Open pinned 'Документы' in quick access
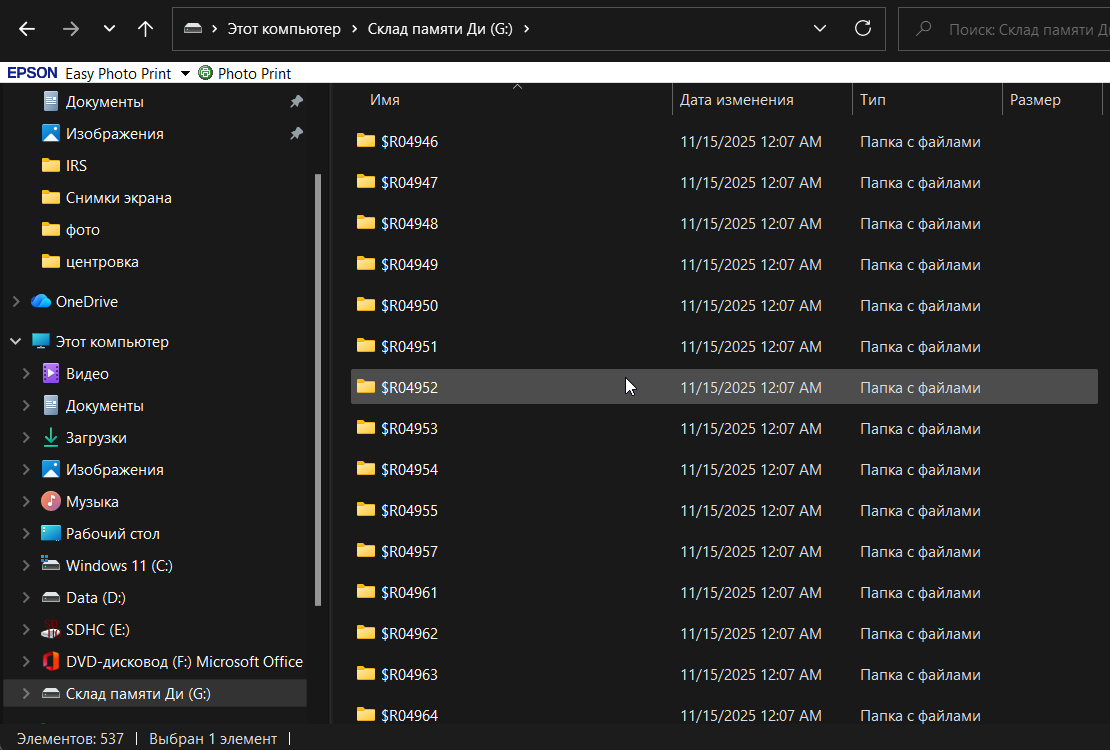 [x=105, y=101]
